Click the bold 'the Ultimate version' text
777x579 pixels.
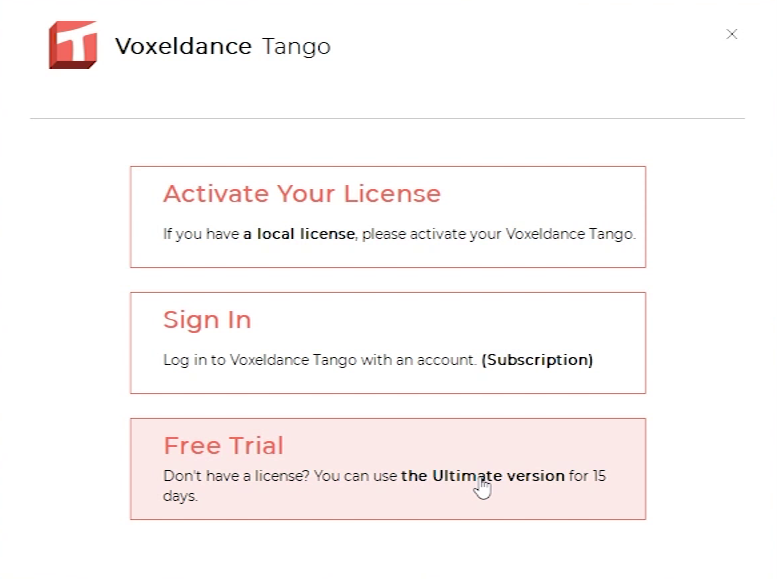point(483,475)
